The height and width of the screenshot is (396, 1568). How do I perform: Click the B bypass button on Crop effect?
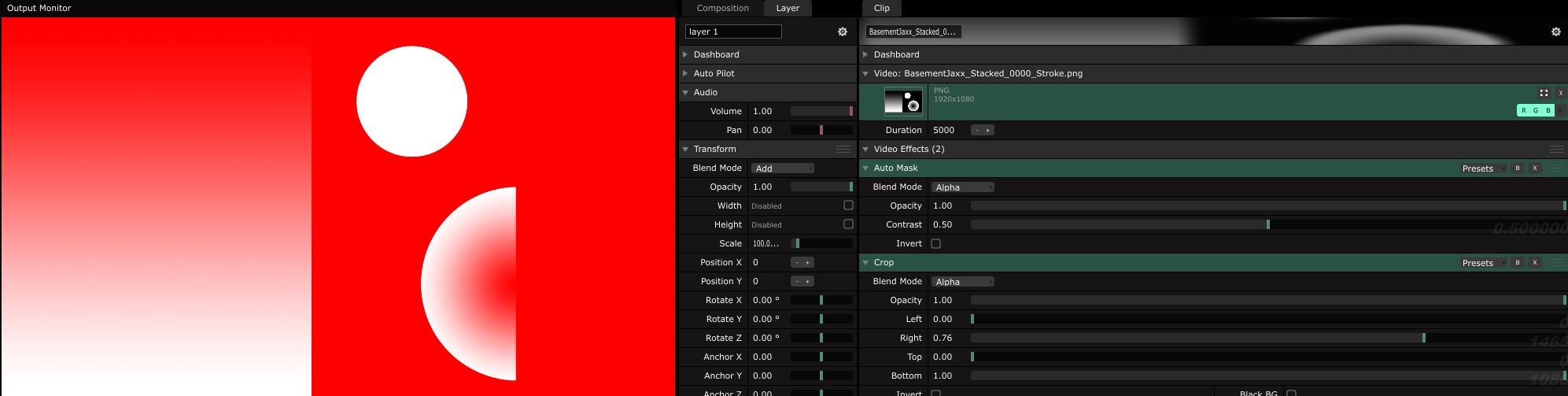tap(1518, 263)
